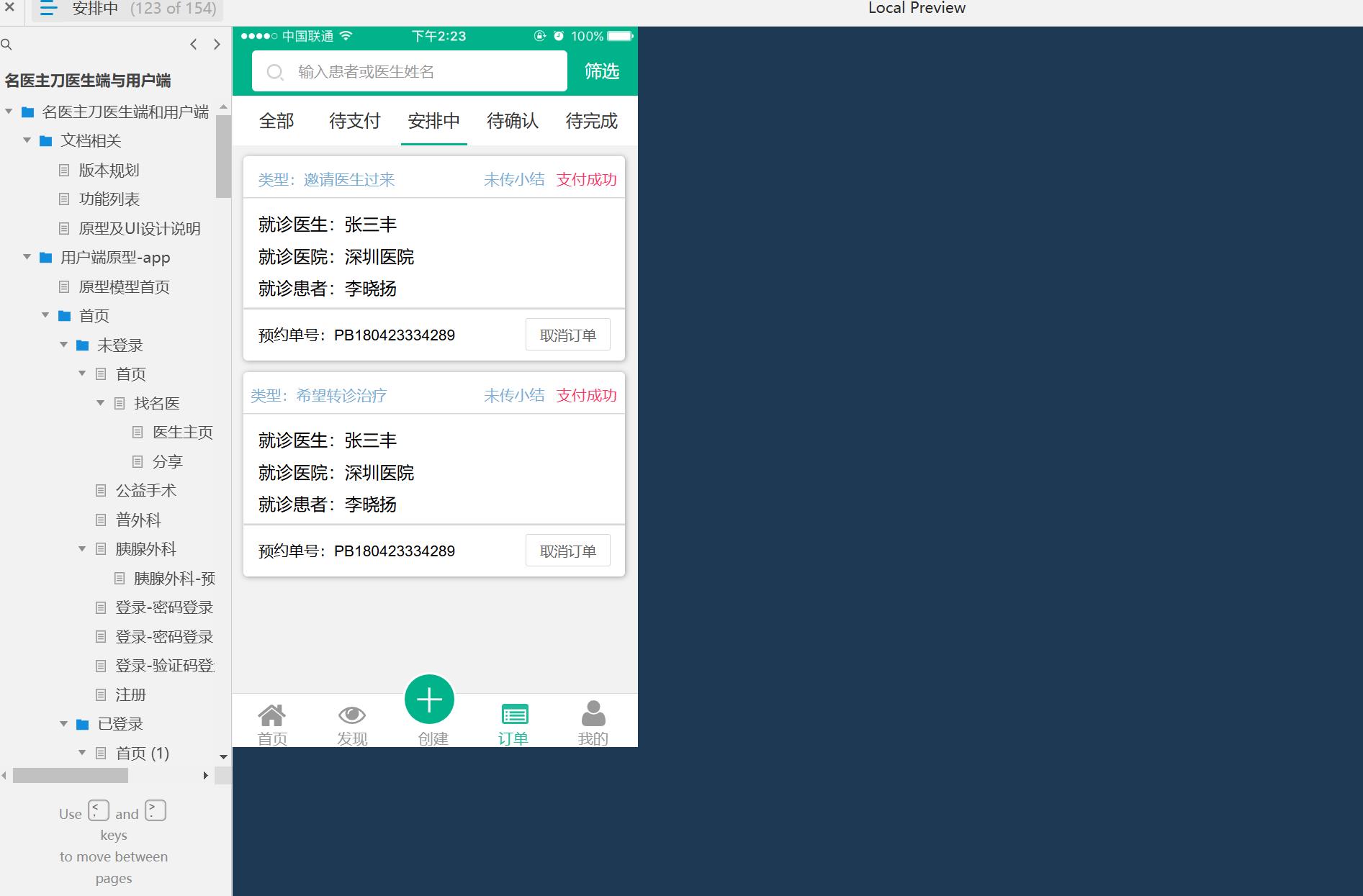This screenshot has width=1363, height=896.
Task: Click the sitemap vertical scrollbar thumb
Action: coord(223,156)
